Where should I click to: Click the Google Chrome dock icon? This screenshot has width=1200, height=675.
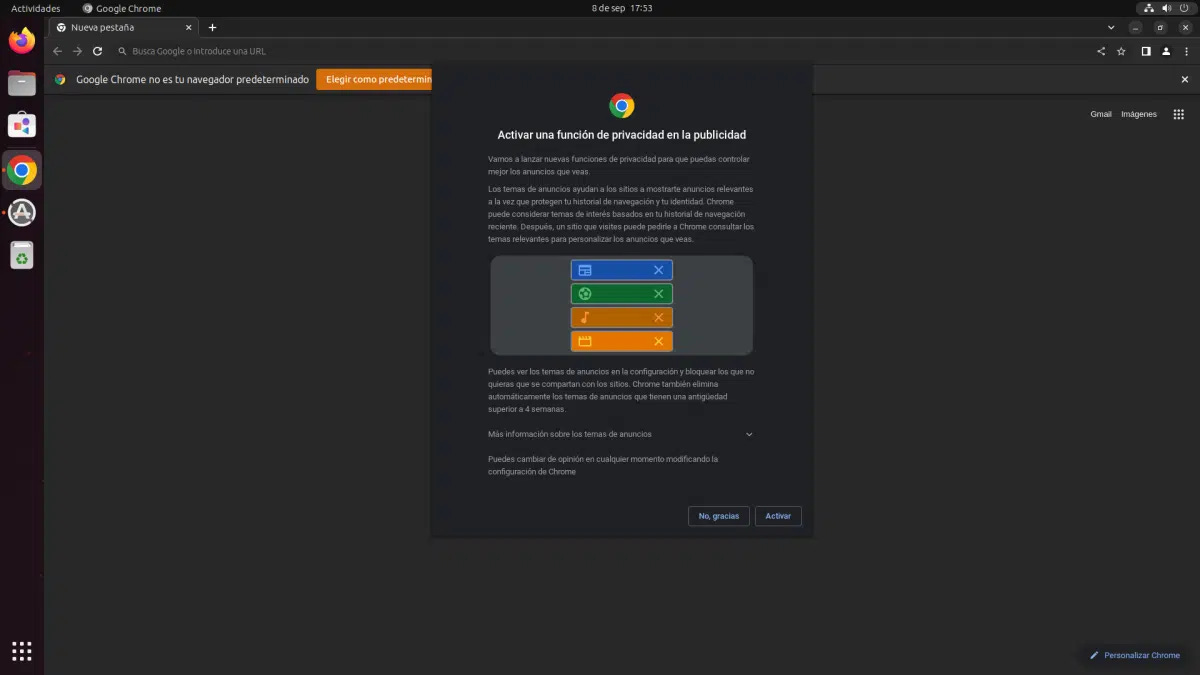22,170
